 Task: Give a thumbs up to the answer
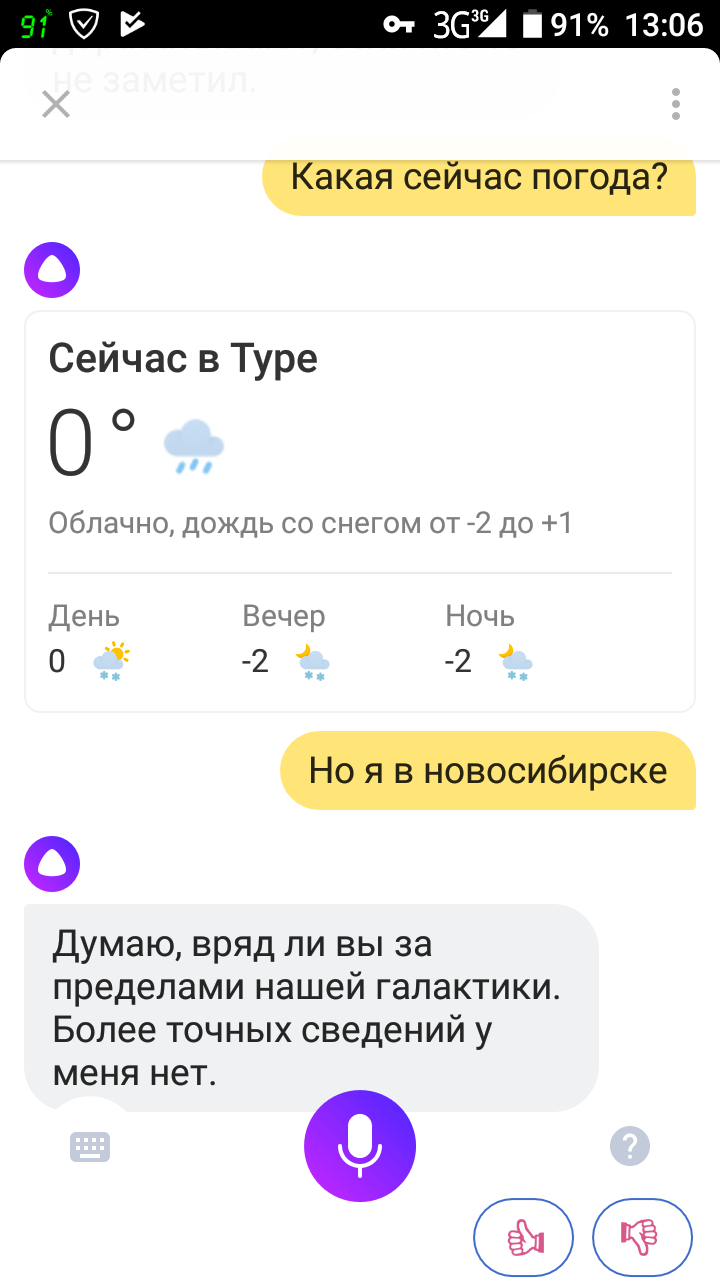(x=523, y=1238)
